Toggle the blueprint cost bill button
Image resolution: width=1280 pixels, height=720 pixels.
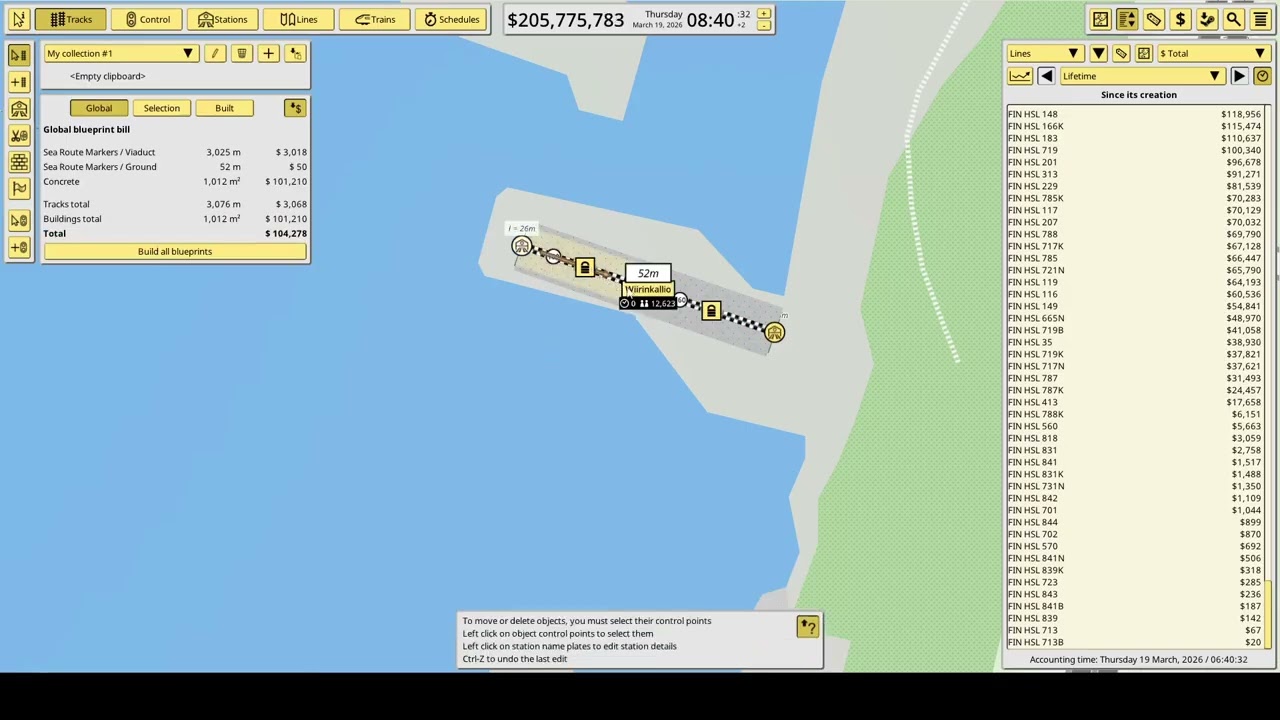coord(295,108)
